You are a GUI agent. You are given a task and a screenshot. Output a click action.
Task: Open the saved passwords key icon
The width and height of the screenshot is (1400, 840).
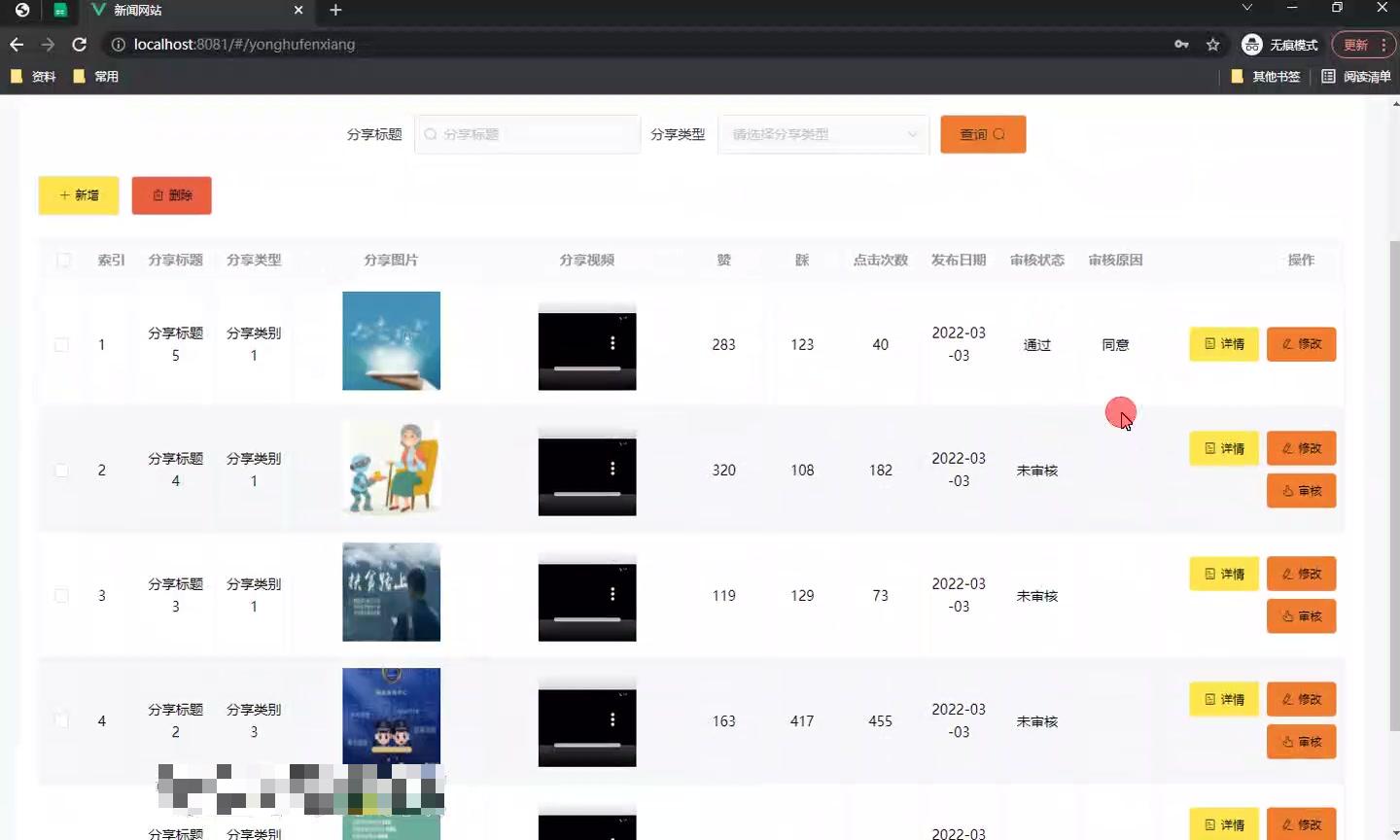(x=1181, y=45)
